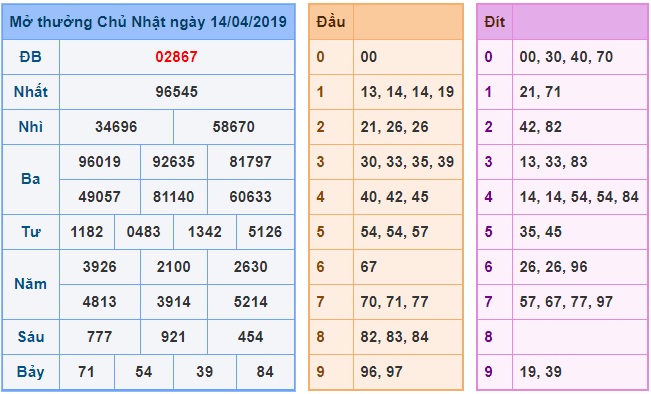Select the Năm prize number 2630
Screen dimensions: 651x394
tap(250, 267)
